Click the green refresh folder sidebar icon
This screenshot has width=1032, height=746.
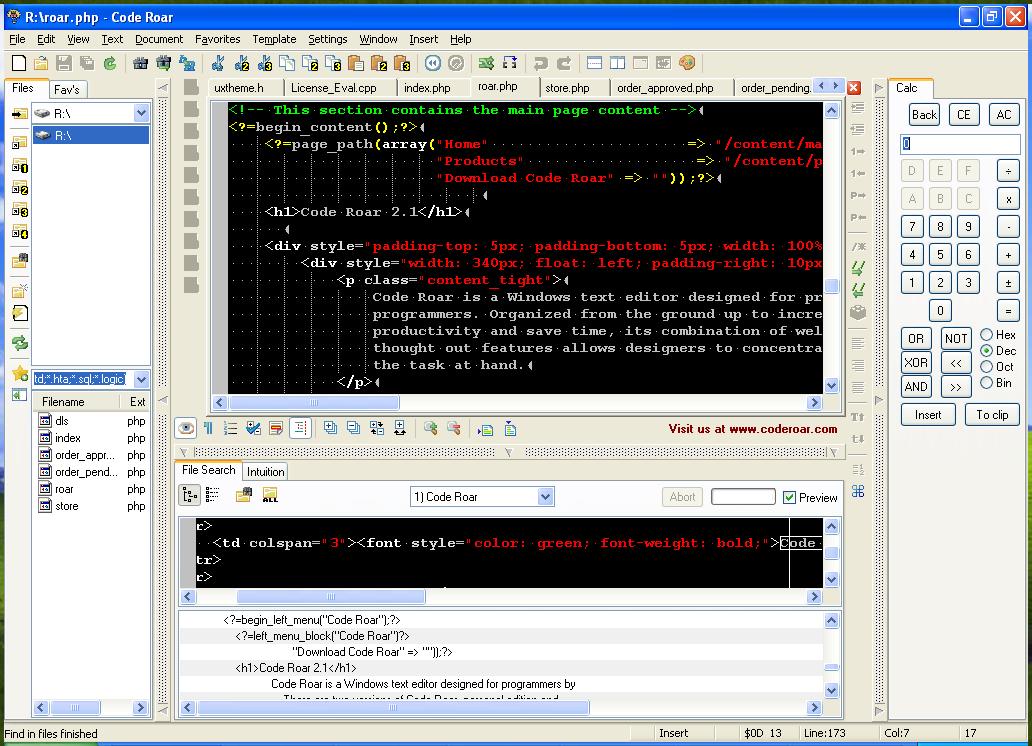point(20,342)
